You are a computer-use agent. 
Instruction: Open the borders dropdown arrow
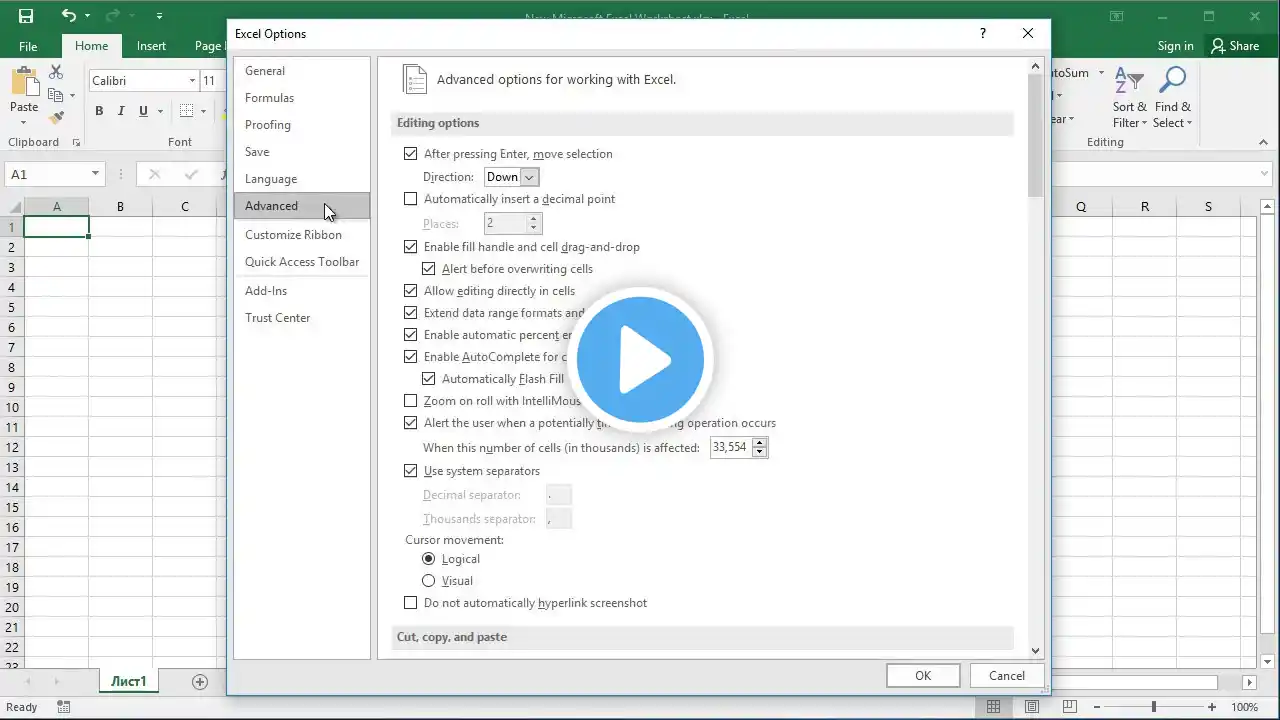[x=203, y=111]
